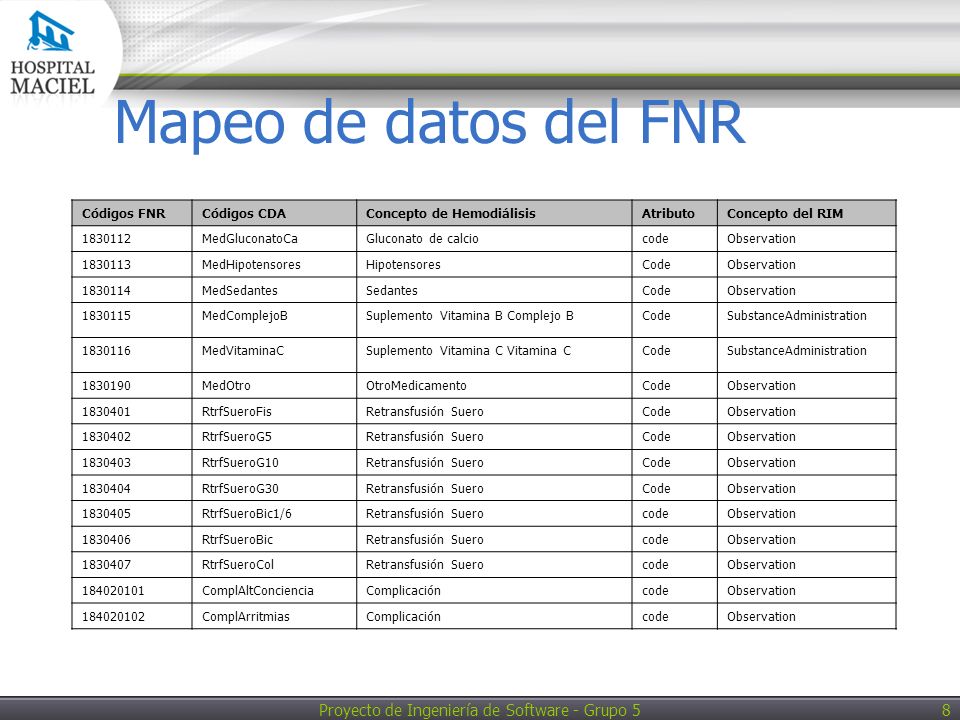Select the cell with code 1830115
This screenshot has height=720, width=960.
click(x=132, y=320)
